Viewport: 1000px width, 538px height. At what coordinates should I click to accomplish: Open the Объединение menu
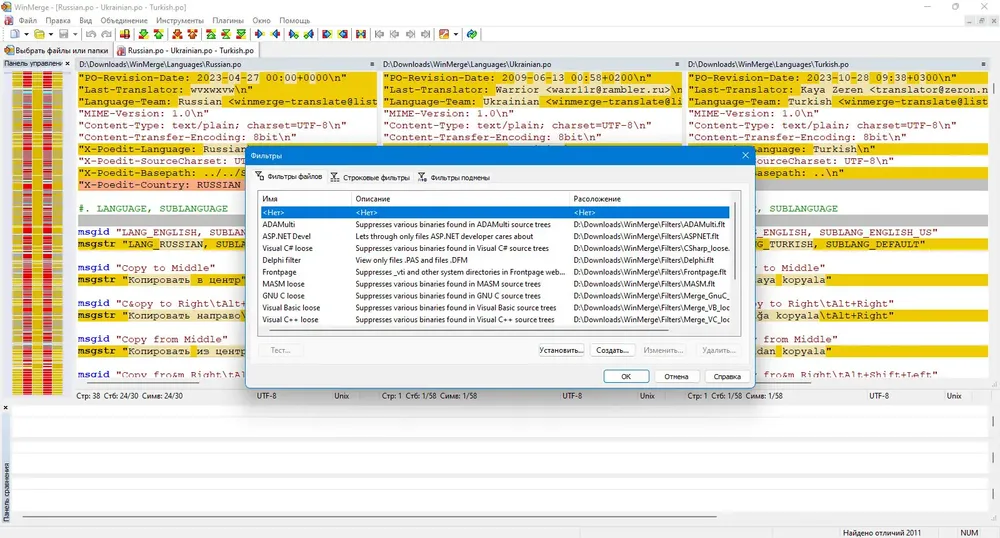point(124,20)
